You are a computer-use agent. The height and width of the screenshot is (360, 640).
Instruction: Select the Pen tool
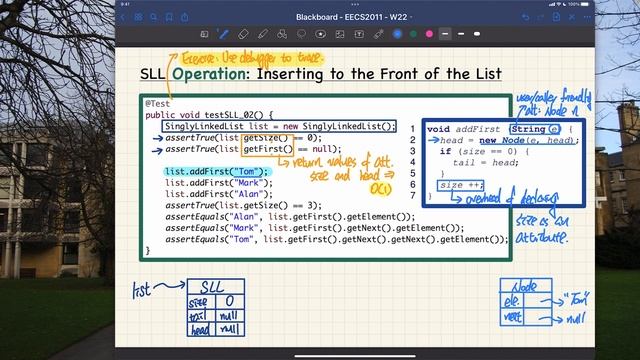[224, 34]
